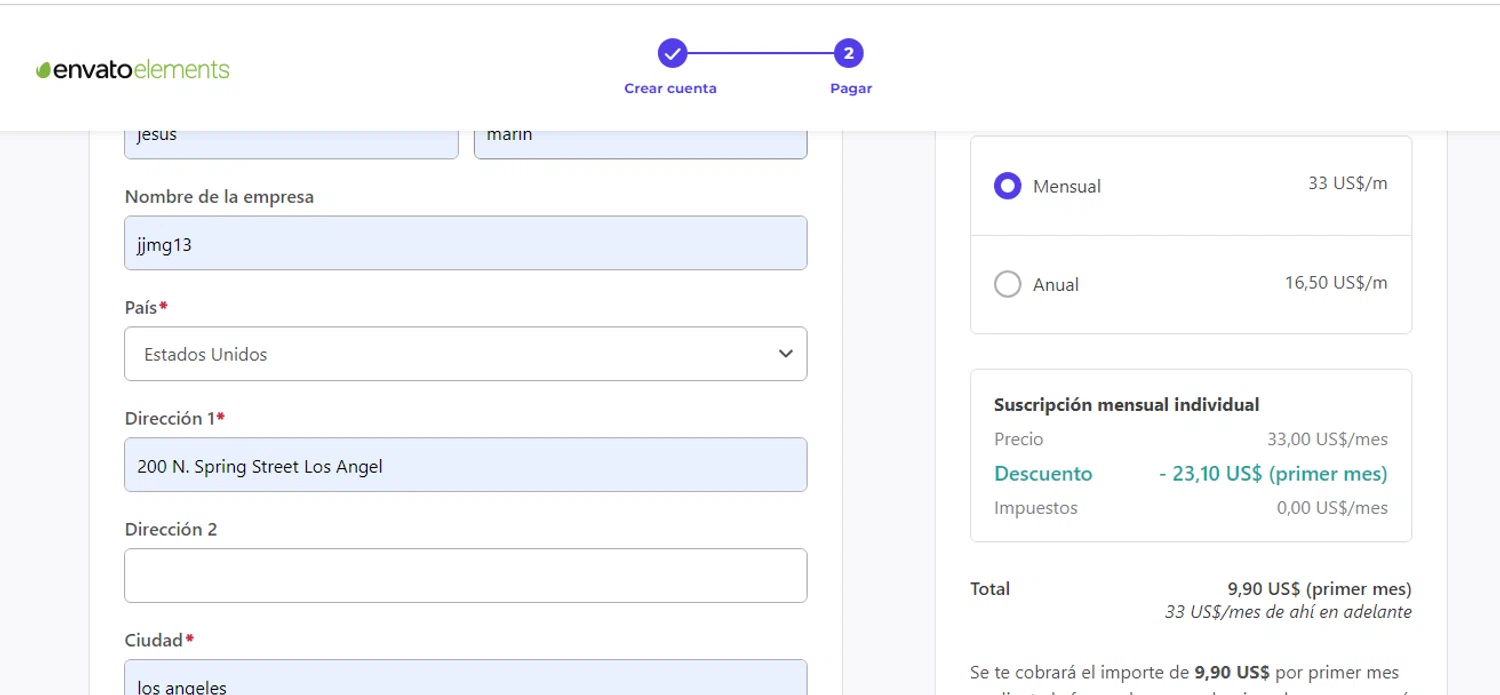
Task: Select the 16,50 US$/m annual price
Action: click(x=1336, y=282)
